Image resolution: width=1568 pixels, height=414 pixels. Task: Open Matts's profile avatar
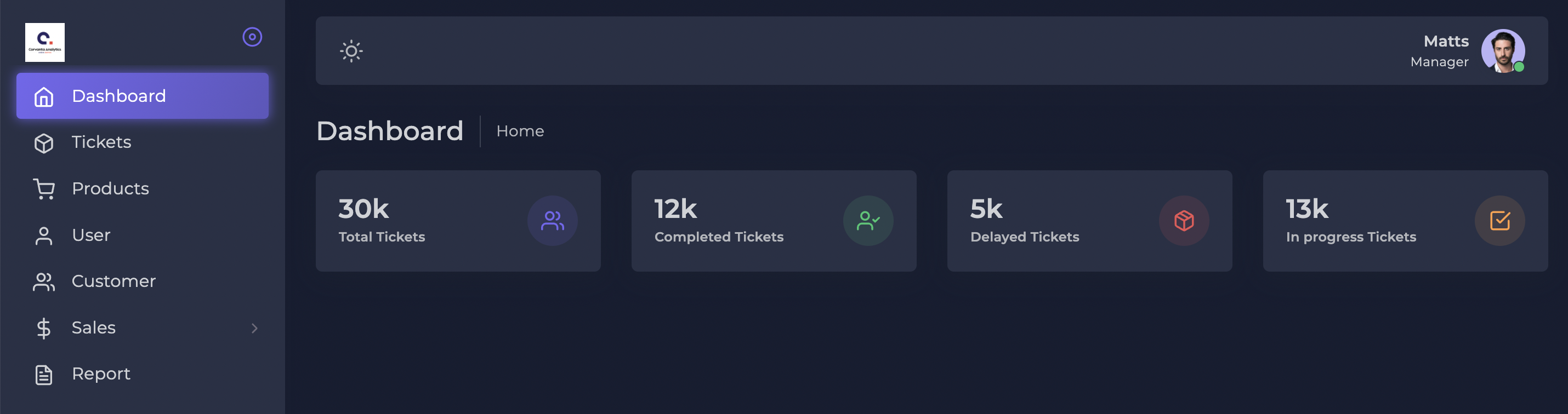(1503, 51)
